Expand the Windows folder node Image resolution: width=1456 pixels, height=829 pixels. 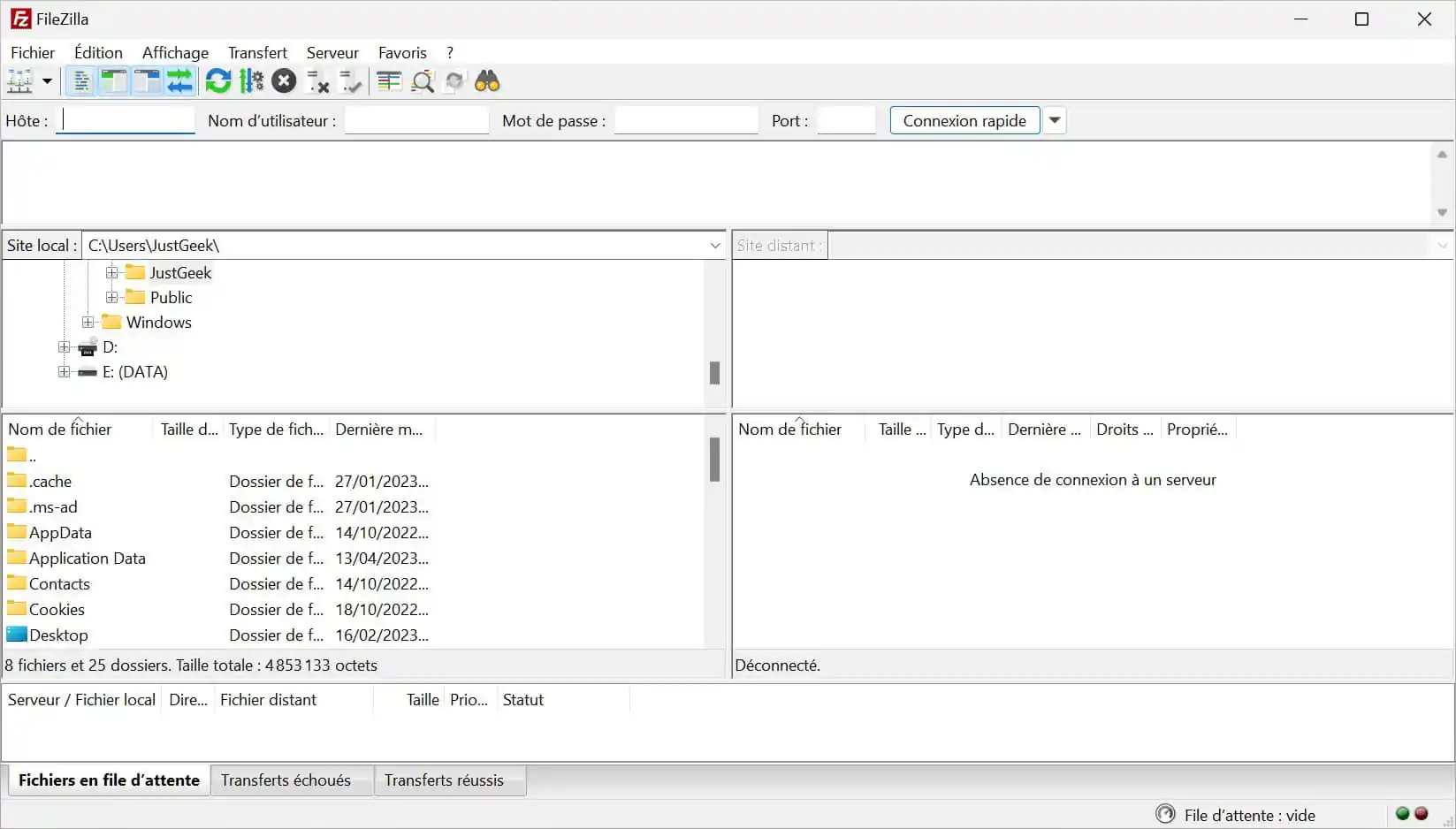pos(88,323)
